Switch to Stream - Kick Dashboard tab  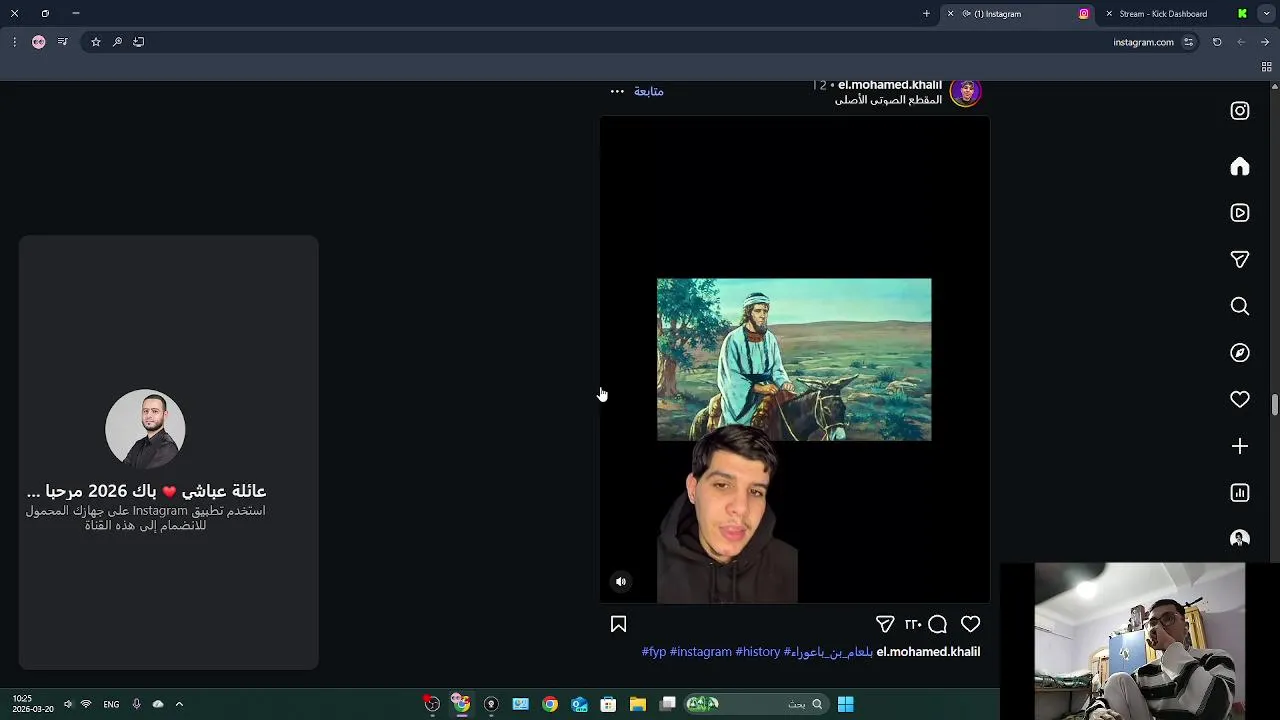point(1175,14)
